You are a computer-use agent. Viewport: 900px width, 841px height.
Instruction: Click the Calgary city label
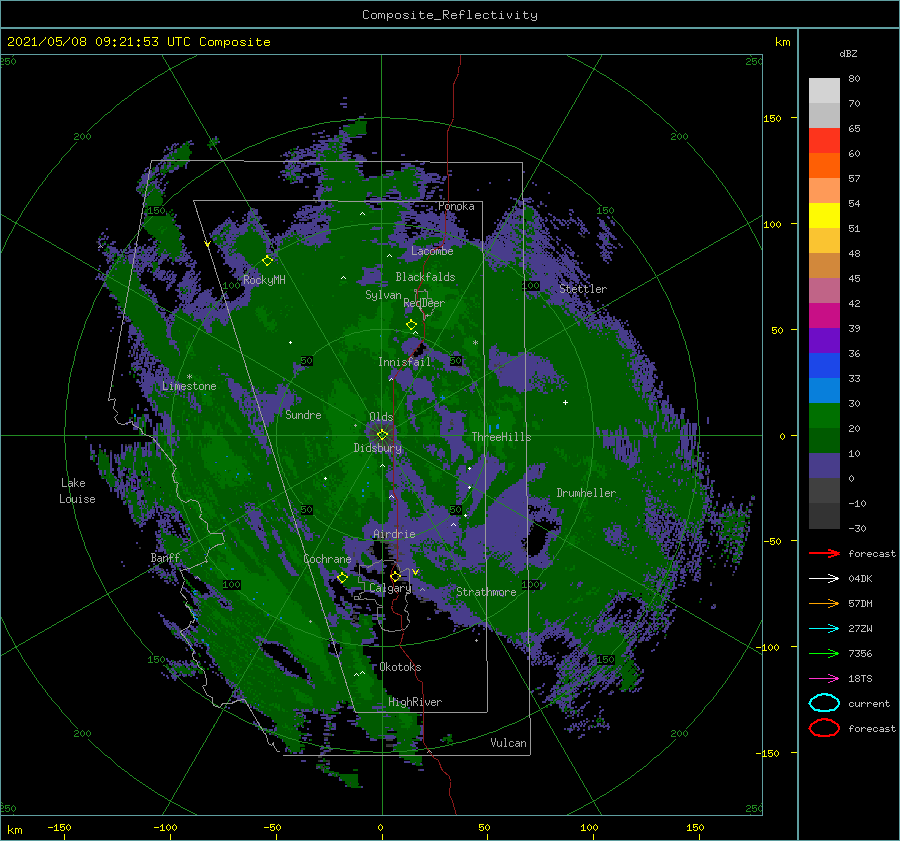pyautogui.click(x=390, y=588)
